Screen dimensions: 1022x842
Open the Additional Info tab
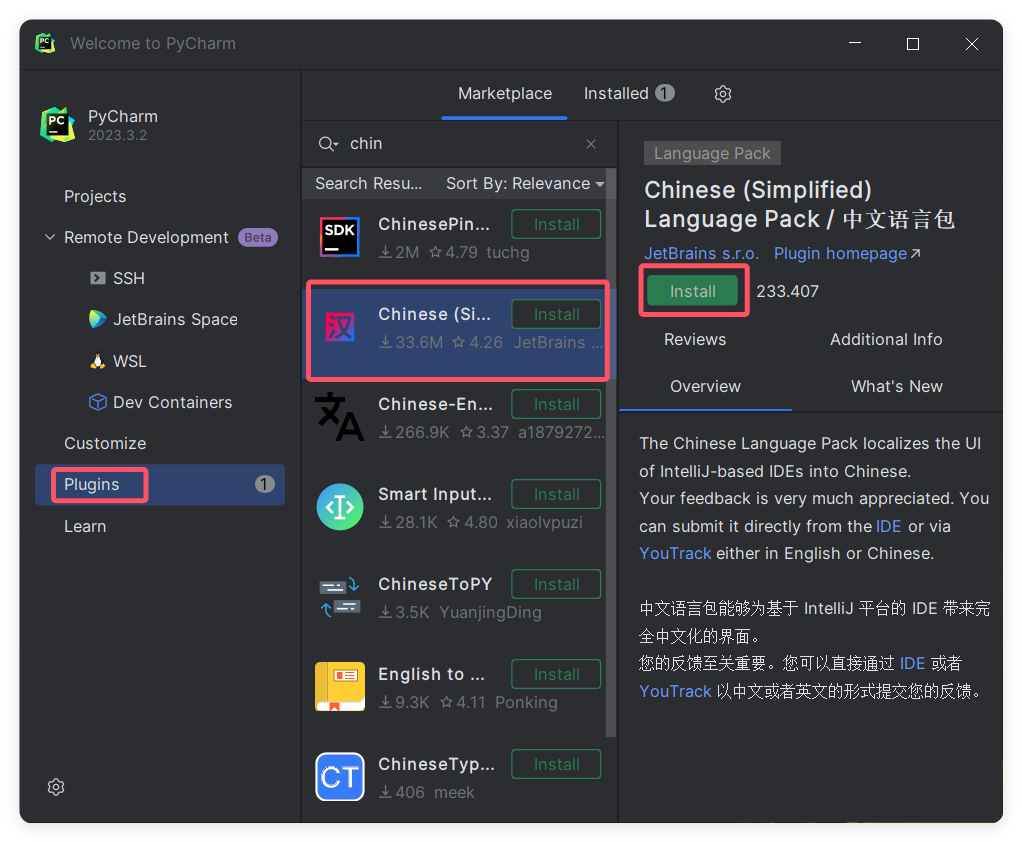(886, 340)
